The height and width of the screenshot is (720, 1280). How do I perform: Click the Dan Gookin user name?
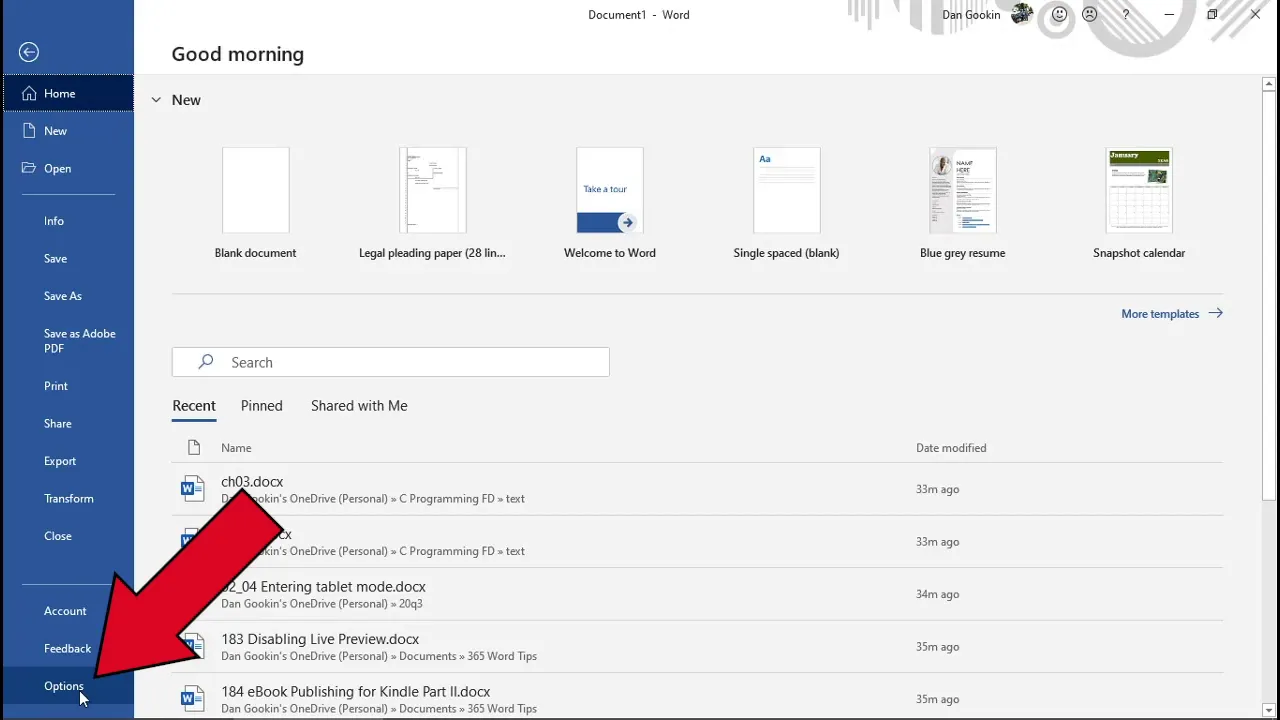971,15
